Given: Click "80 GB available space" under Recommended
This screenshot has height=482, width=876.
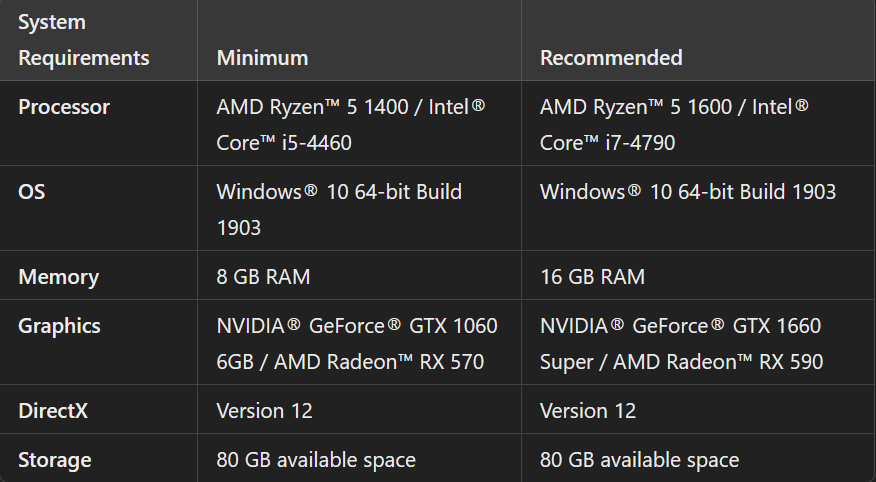Looking at the screenshot, I should tap(639, 460).
